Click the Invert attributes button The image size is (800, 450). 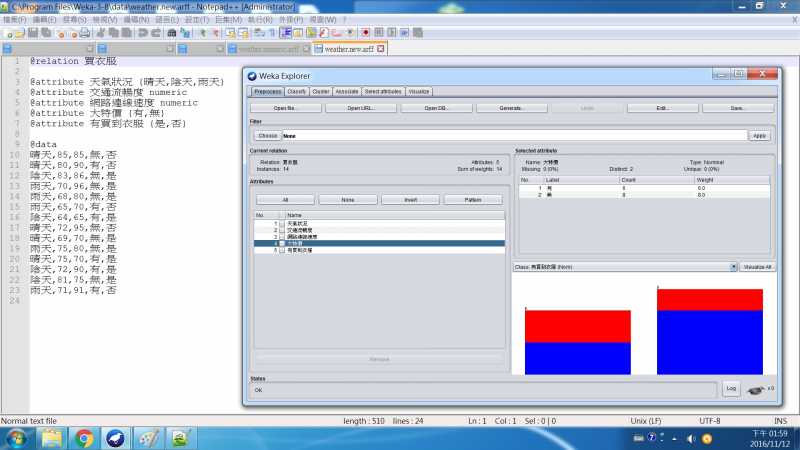[411, 200]
